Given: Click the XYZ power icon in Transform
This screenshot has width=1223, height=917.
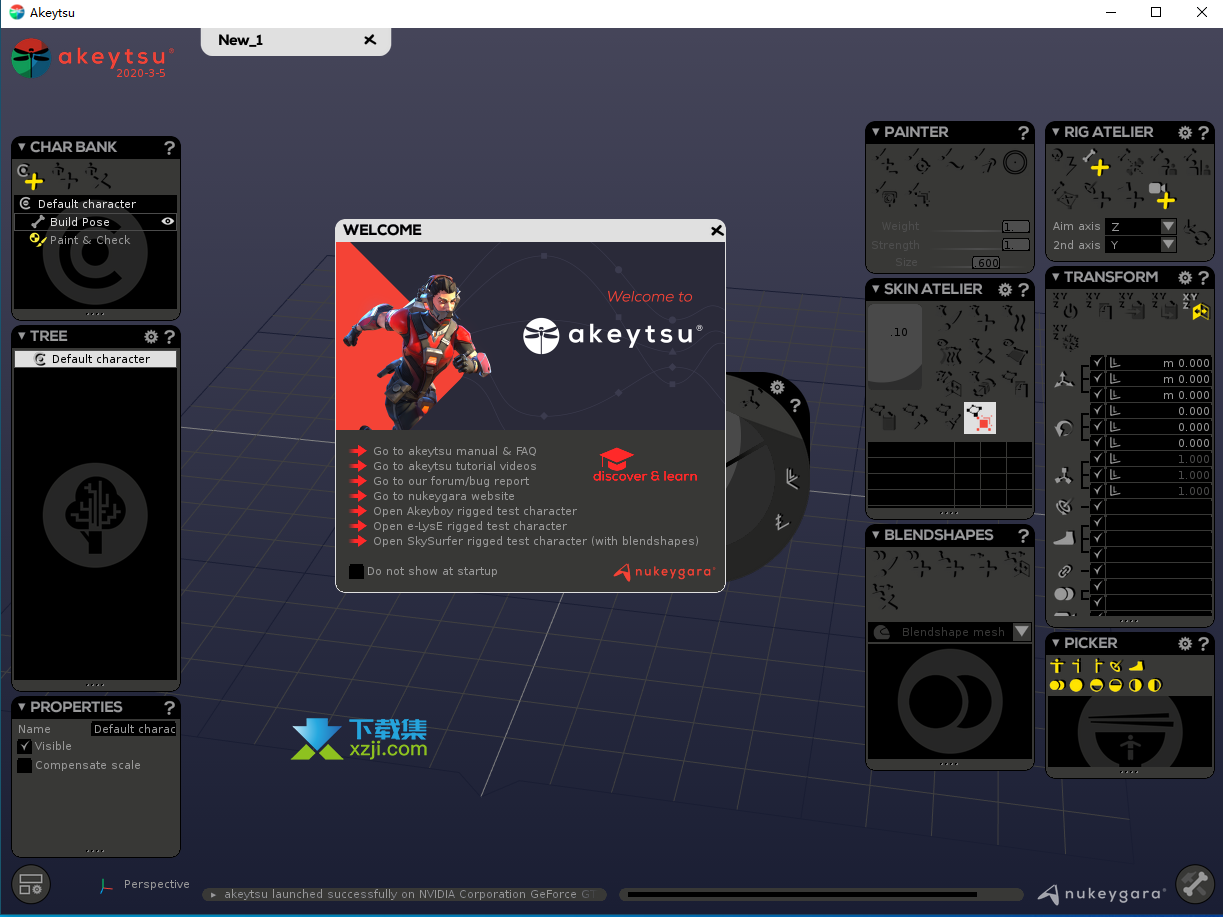Looking at the screenshot, I should coord(1066,308).
